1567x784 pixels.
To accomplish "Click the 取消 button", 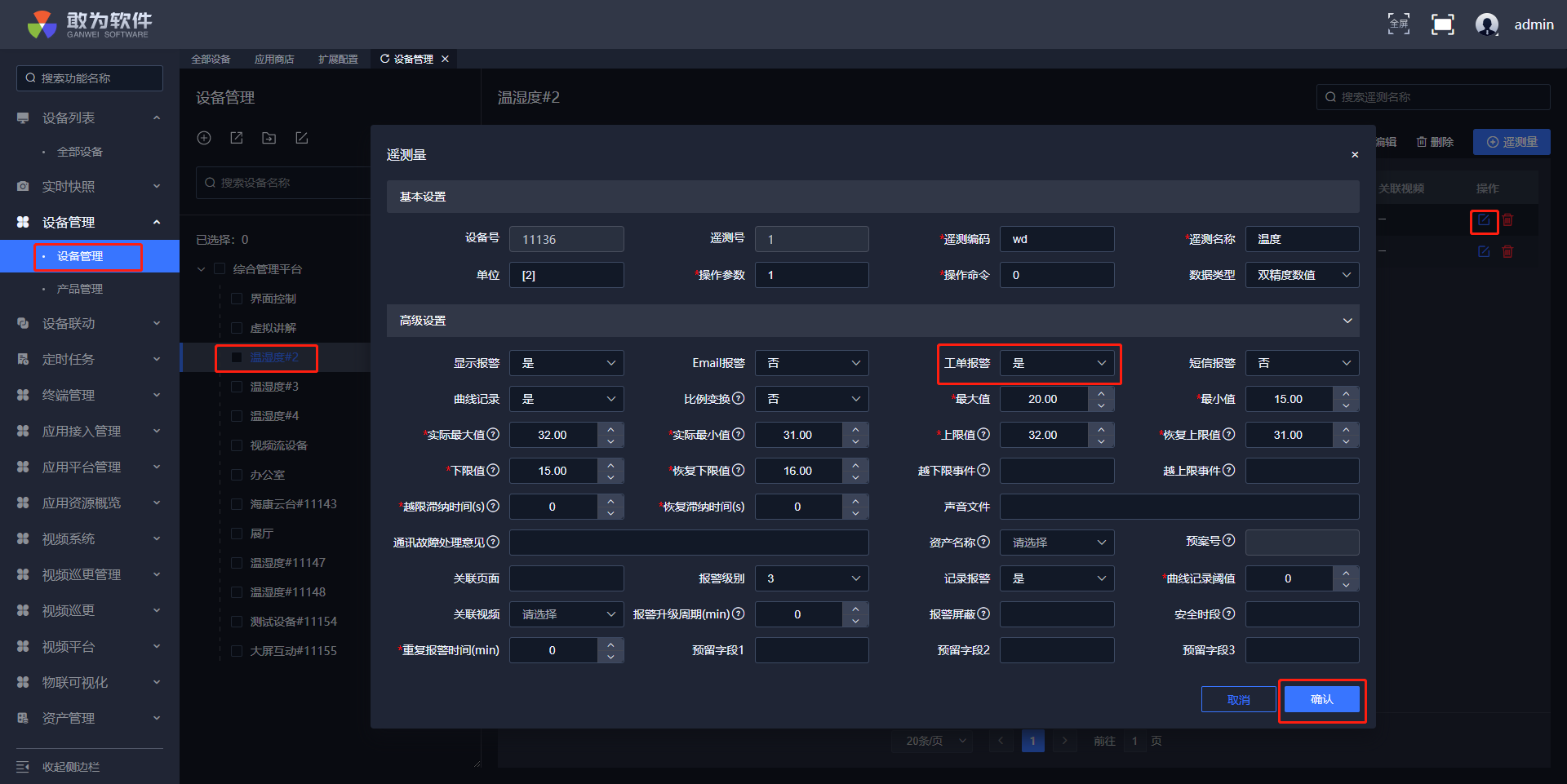I will (1238, 699).
